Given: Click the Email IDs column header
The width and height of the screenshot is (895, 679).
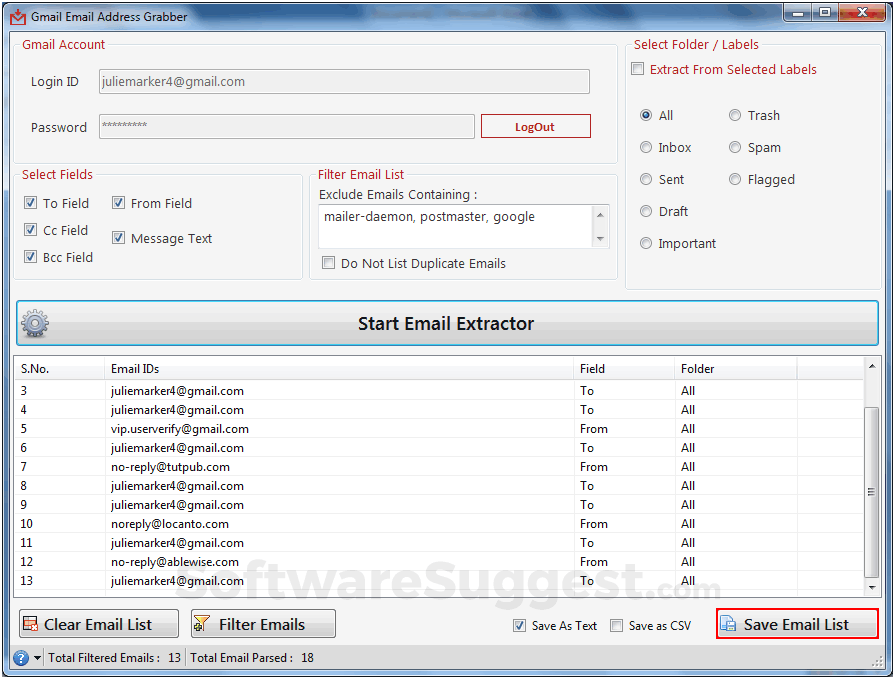Looking at the screenshot, I should 339,369.
